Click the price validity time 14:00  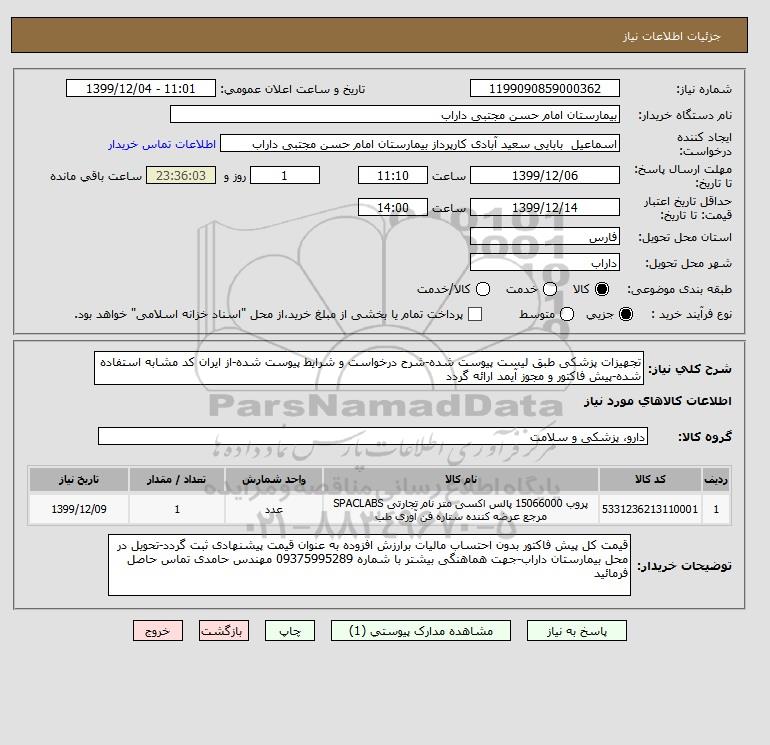pyautogui.click(x=393, y=207)
